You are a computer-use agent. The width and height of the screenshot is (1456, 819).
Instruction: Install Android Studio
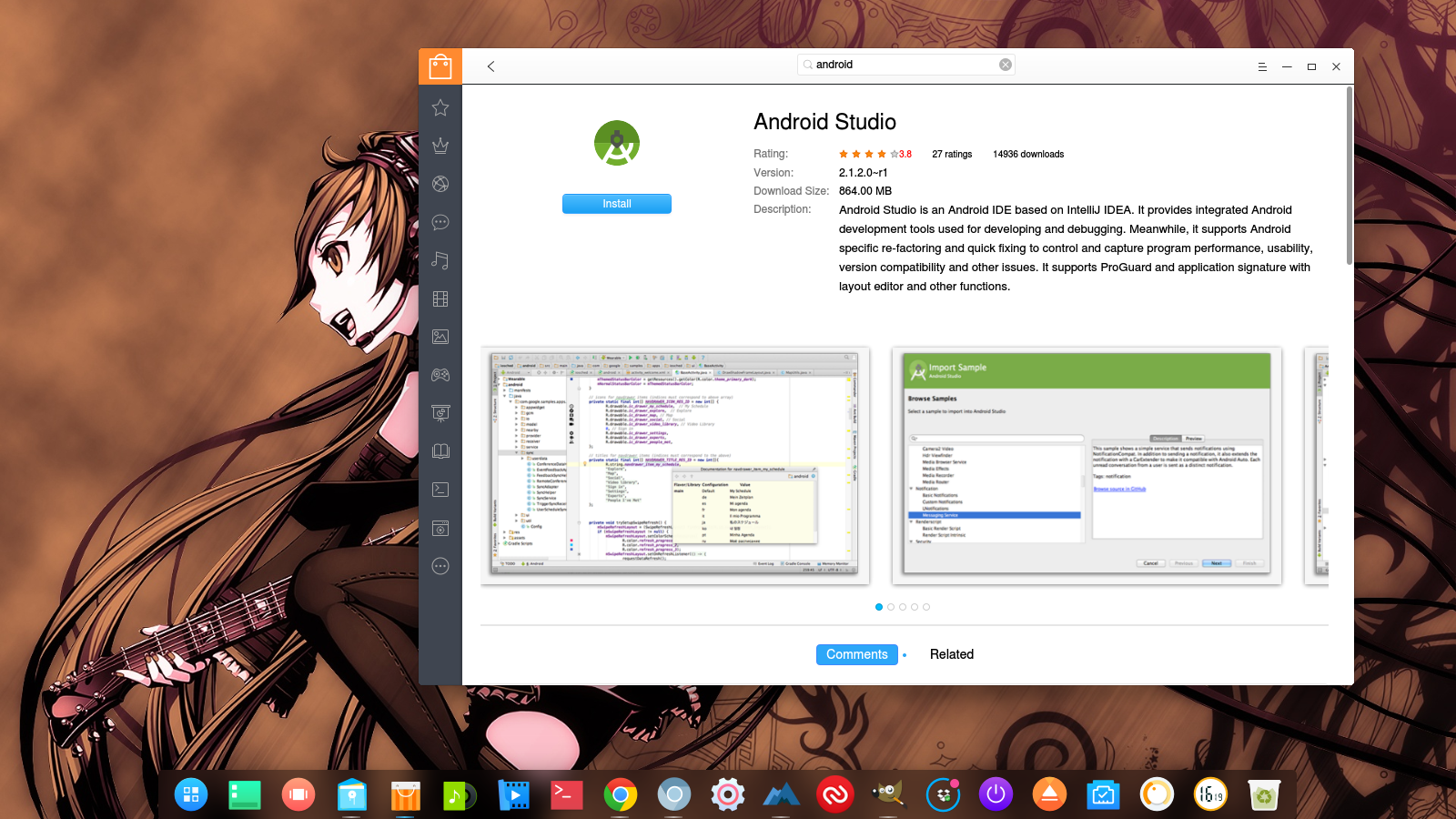click(617, 204)
